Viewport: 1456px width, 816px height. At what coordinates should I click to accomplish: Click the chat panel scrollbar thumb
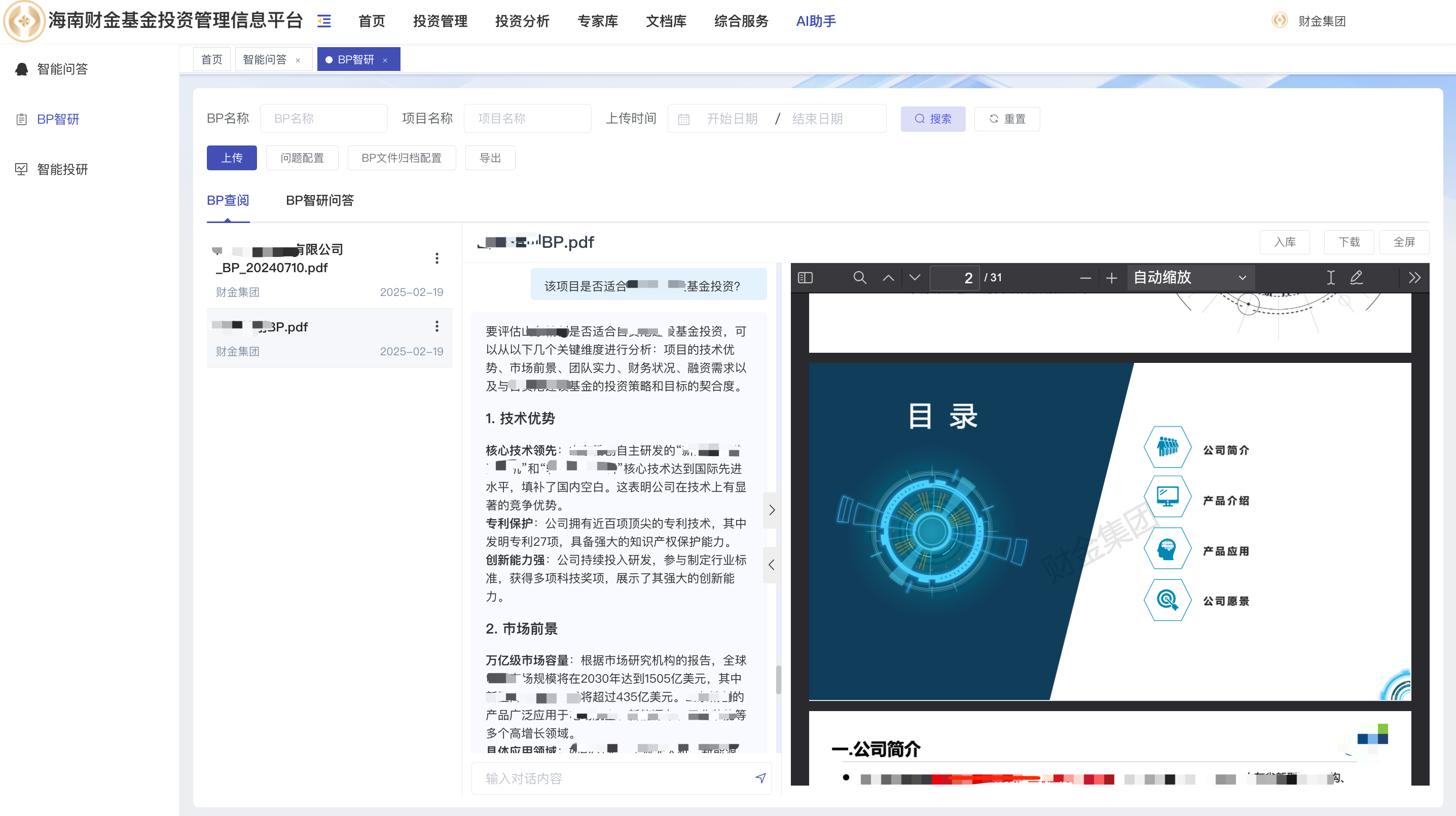[x=778, y=680]
